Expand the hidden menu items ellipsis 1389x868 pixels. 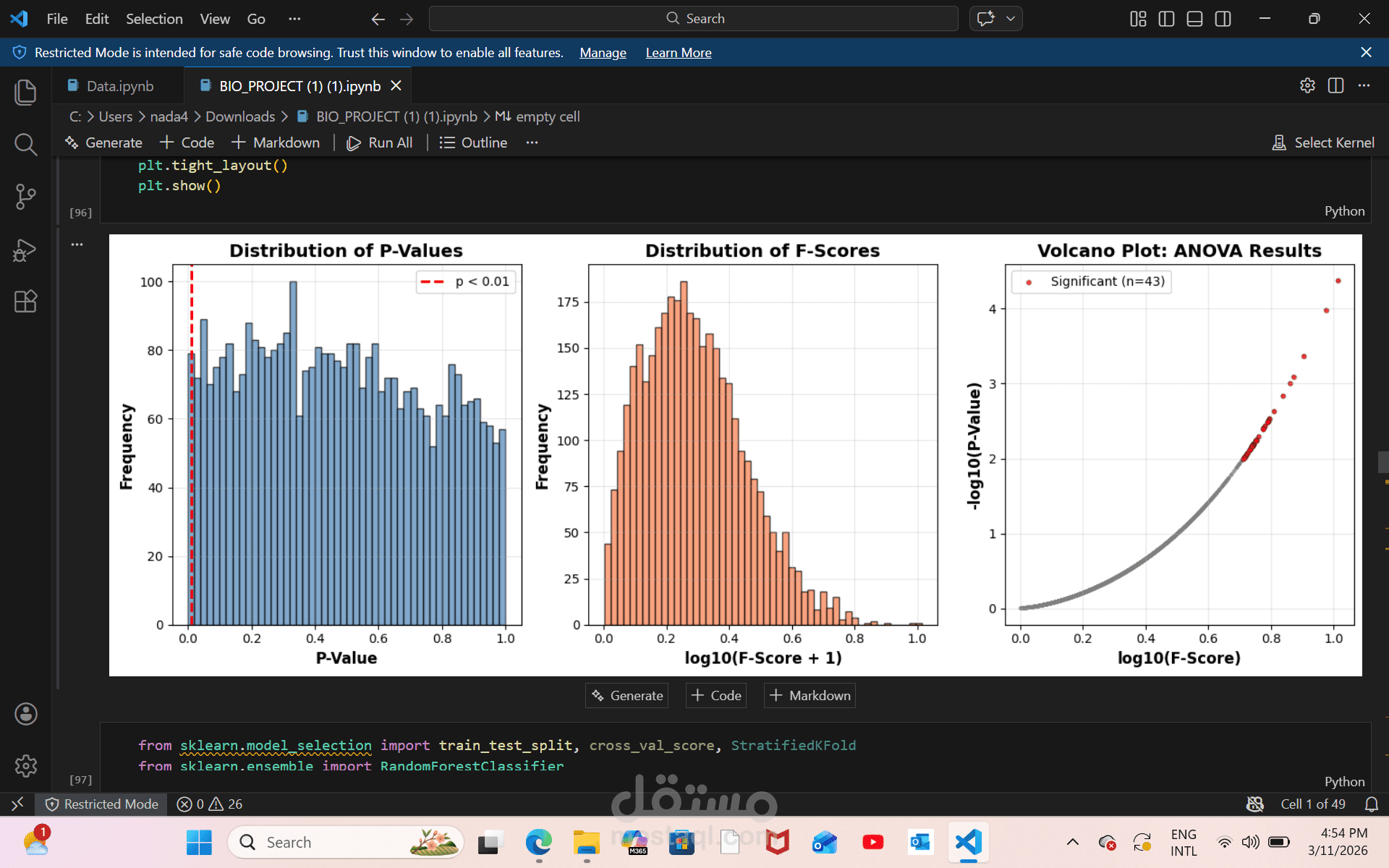click(x=294, y=19)
